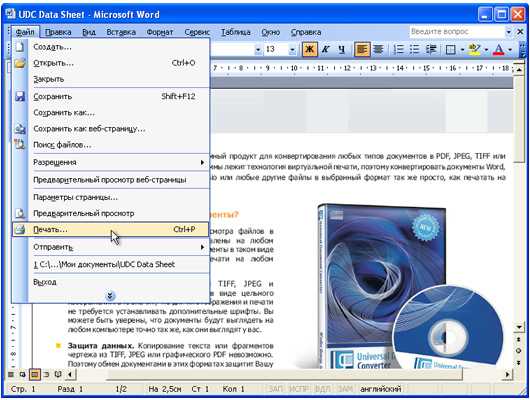Expand full menu with double chevron

[110, 296]
